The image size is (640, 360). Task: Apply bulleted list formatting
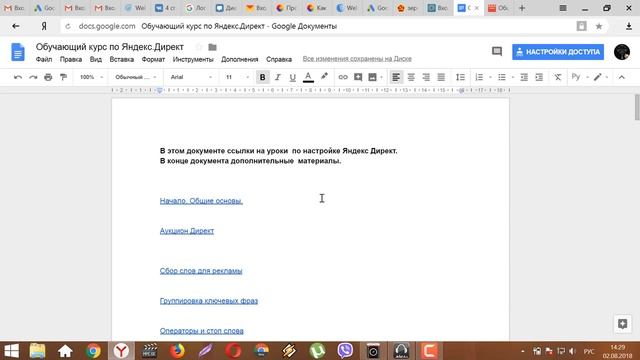click(502, 77)
